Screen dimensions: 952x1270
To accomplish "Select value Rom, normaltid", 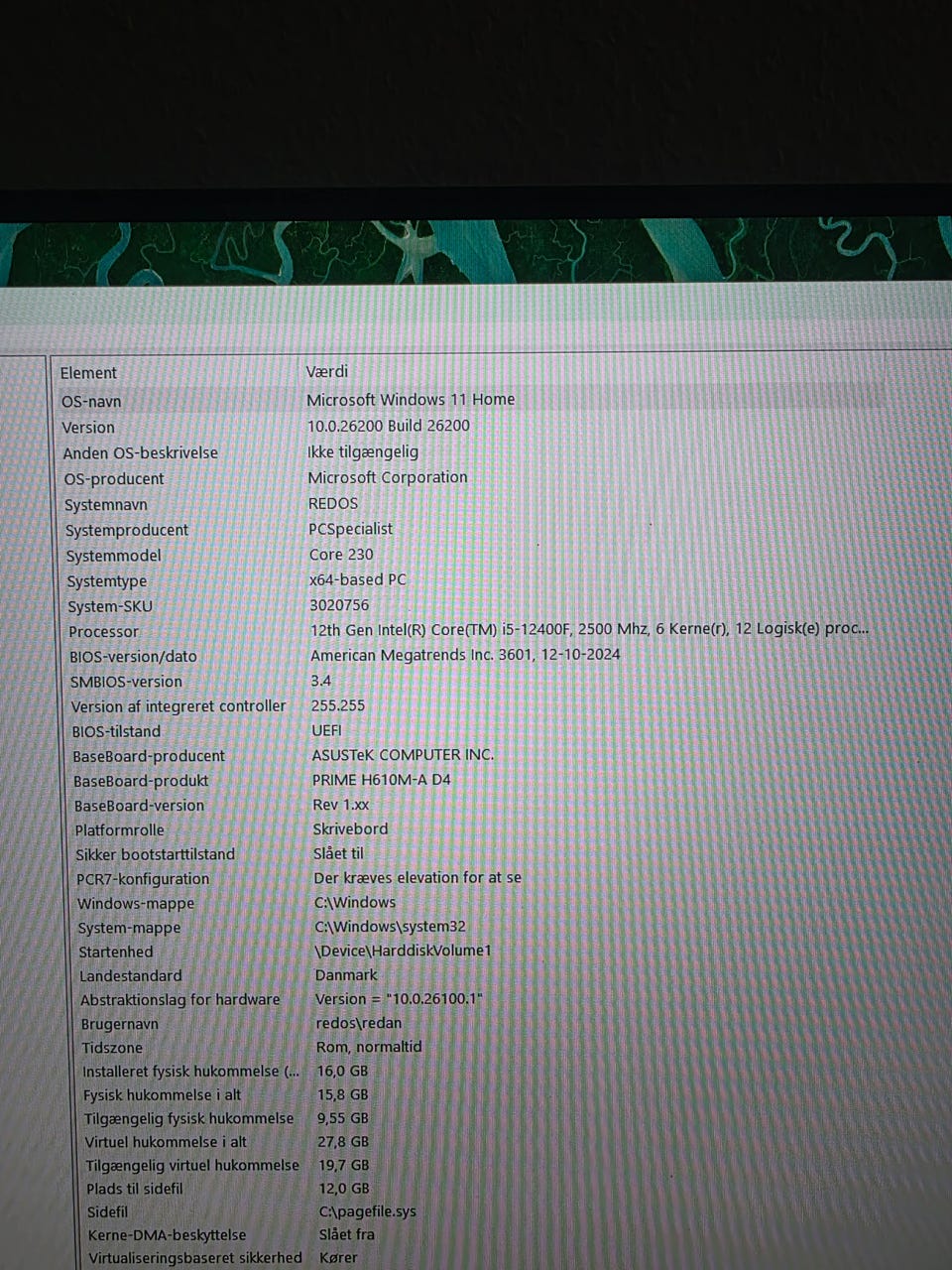I will click(x=369, y=1047).
